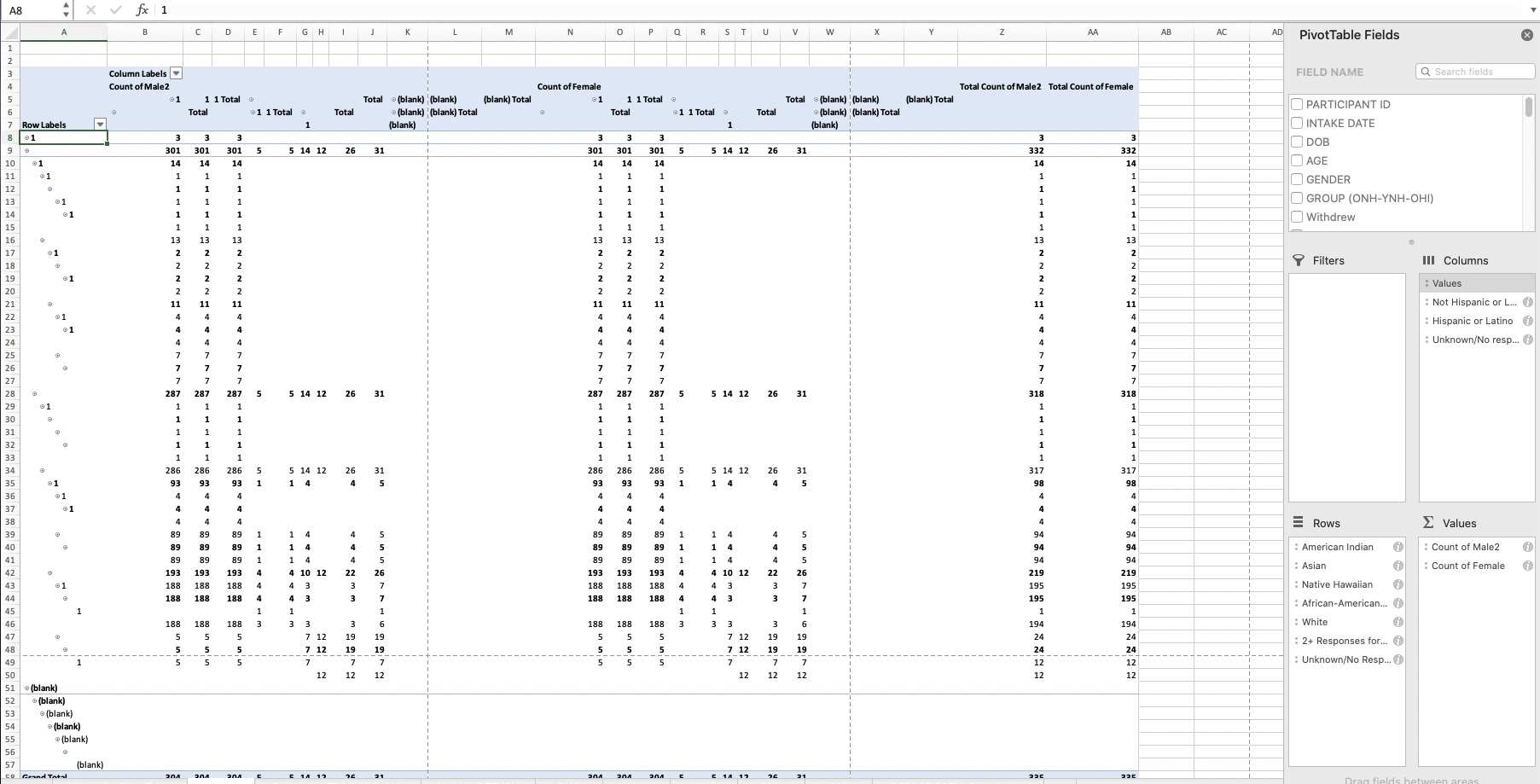Open info for African-American row field
1540x784 pixels.
coord(1398,603)
